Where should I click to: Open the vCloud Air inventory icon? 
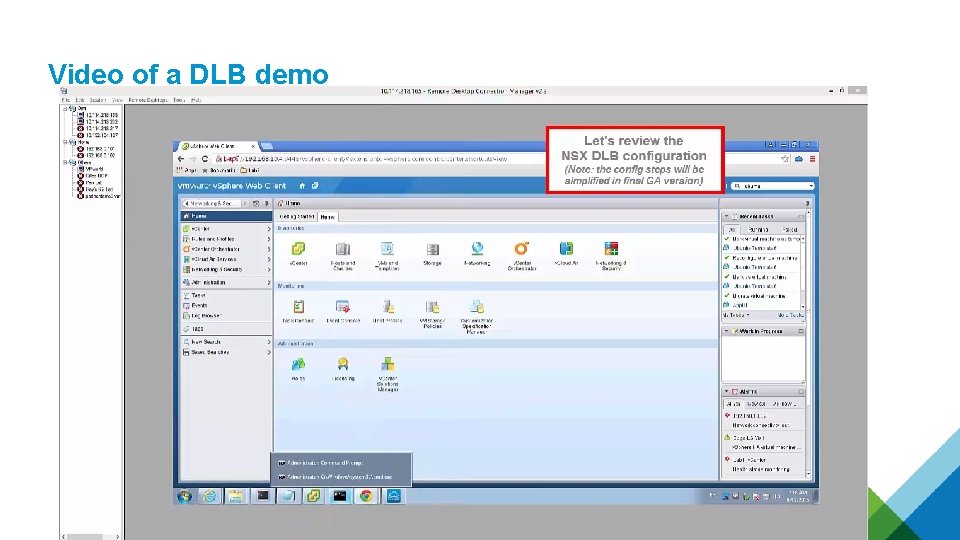pyautogui.click(x=566, y=249)
